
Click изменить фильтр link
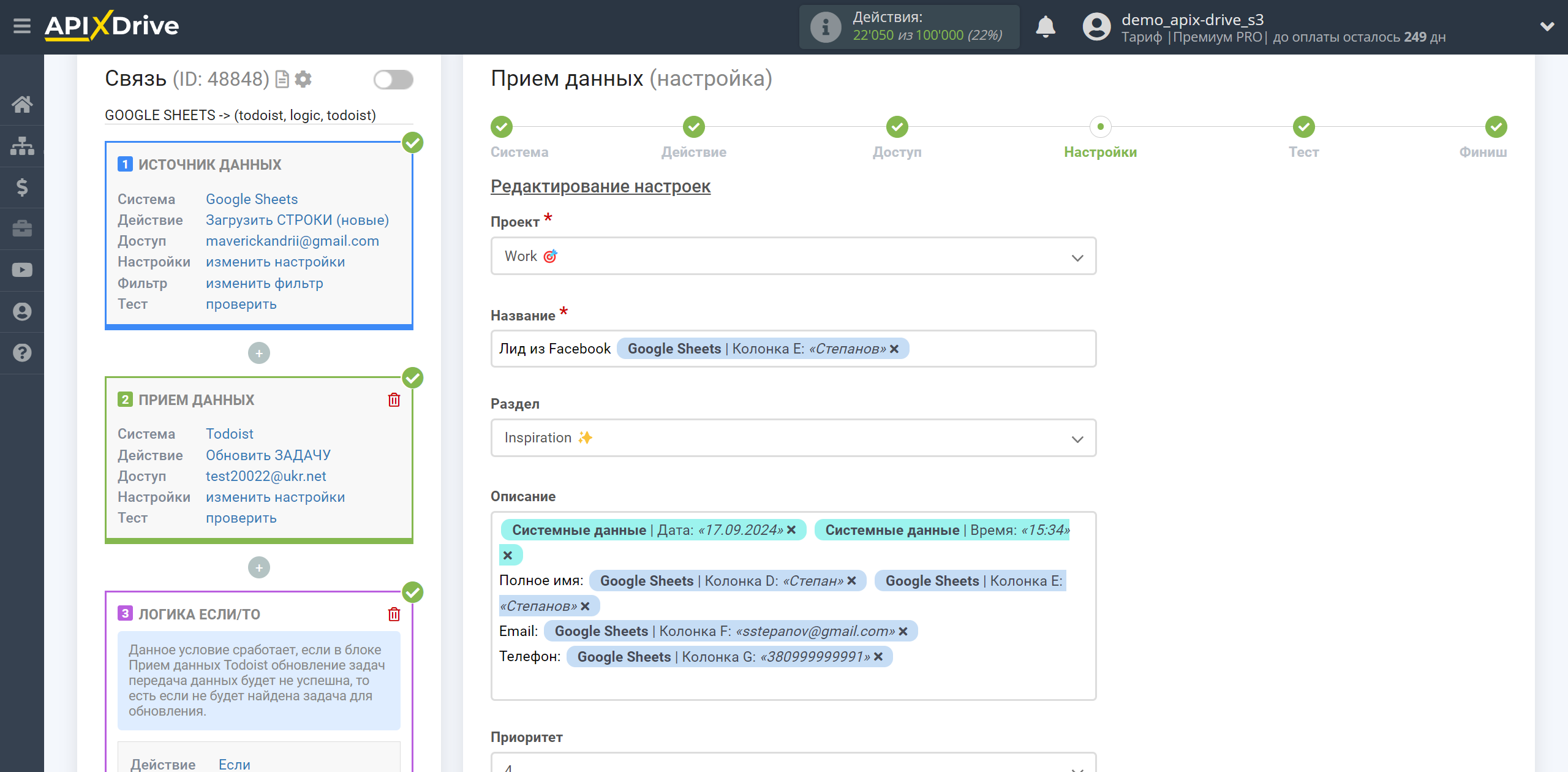[x=265, y=283]
